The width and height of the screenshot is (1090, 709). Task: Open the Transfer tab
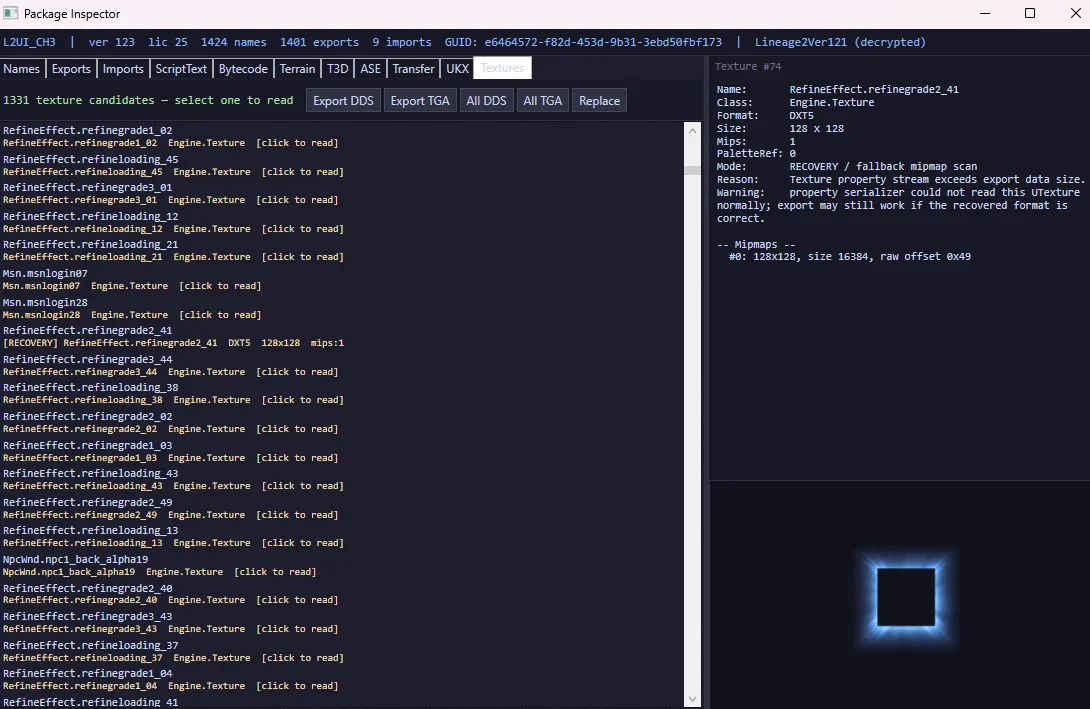pos(414,69)
